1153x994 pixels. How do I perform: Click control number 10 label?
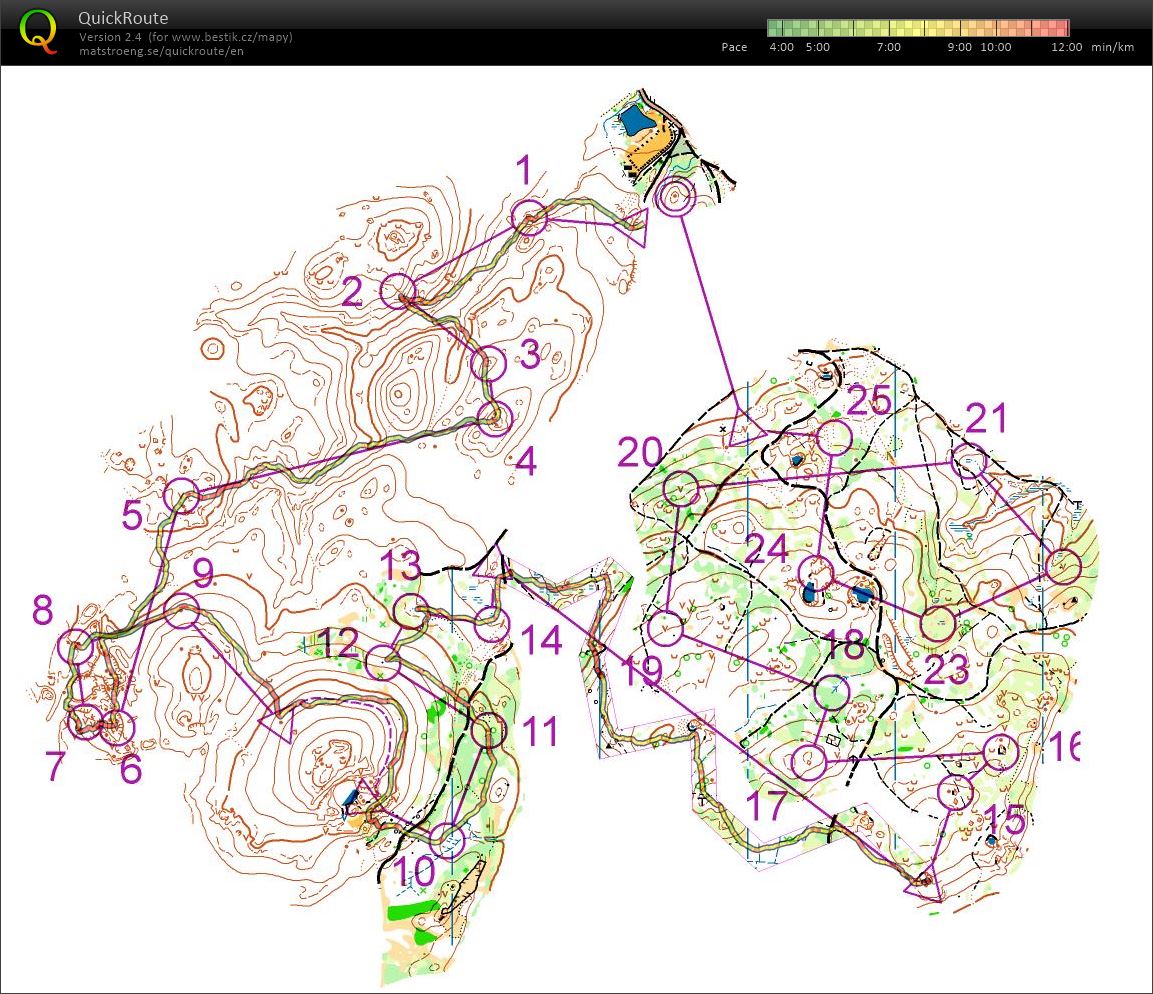414,873
